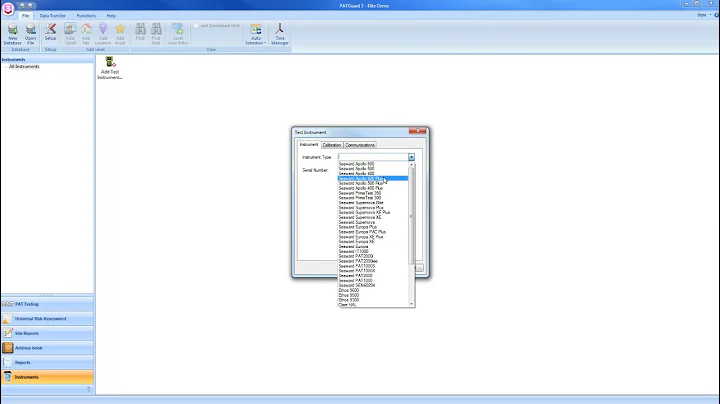Select Seaward PAT2000i option
The width and height of the screenshot is (720, 404).
pyautogui.click(x=372, y=256)
